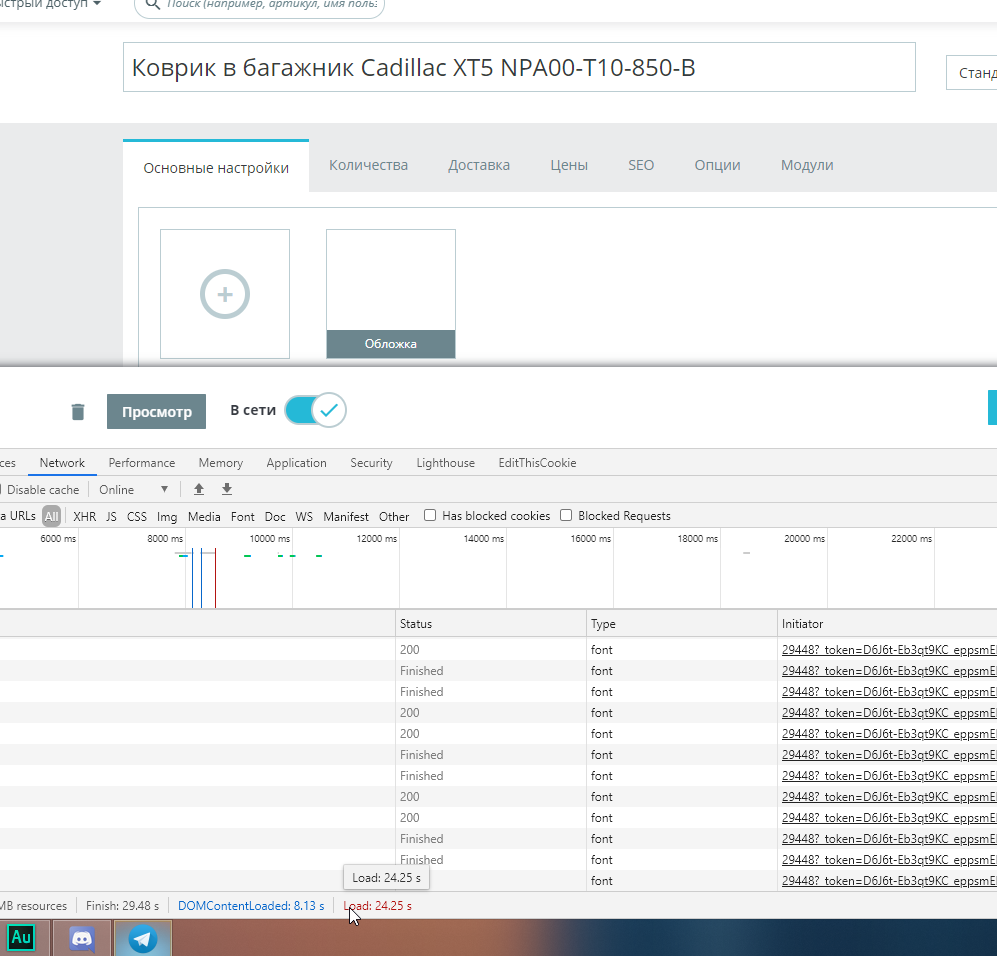Select the All filter
Viewport: 997px width, 956px height.
point(52,516)
